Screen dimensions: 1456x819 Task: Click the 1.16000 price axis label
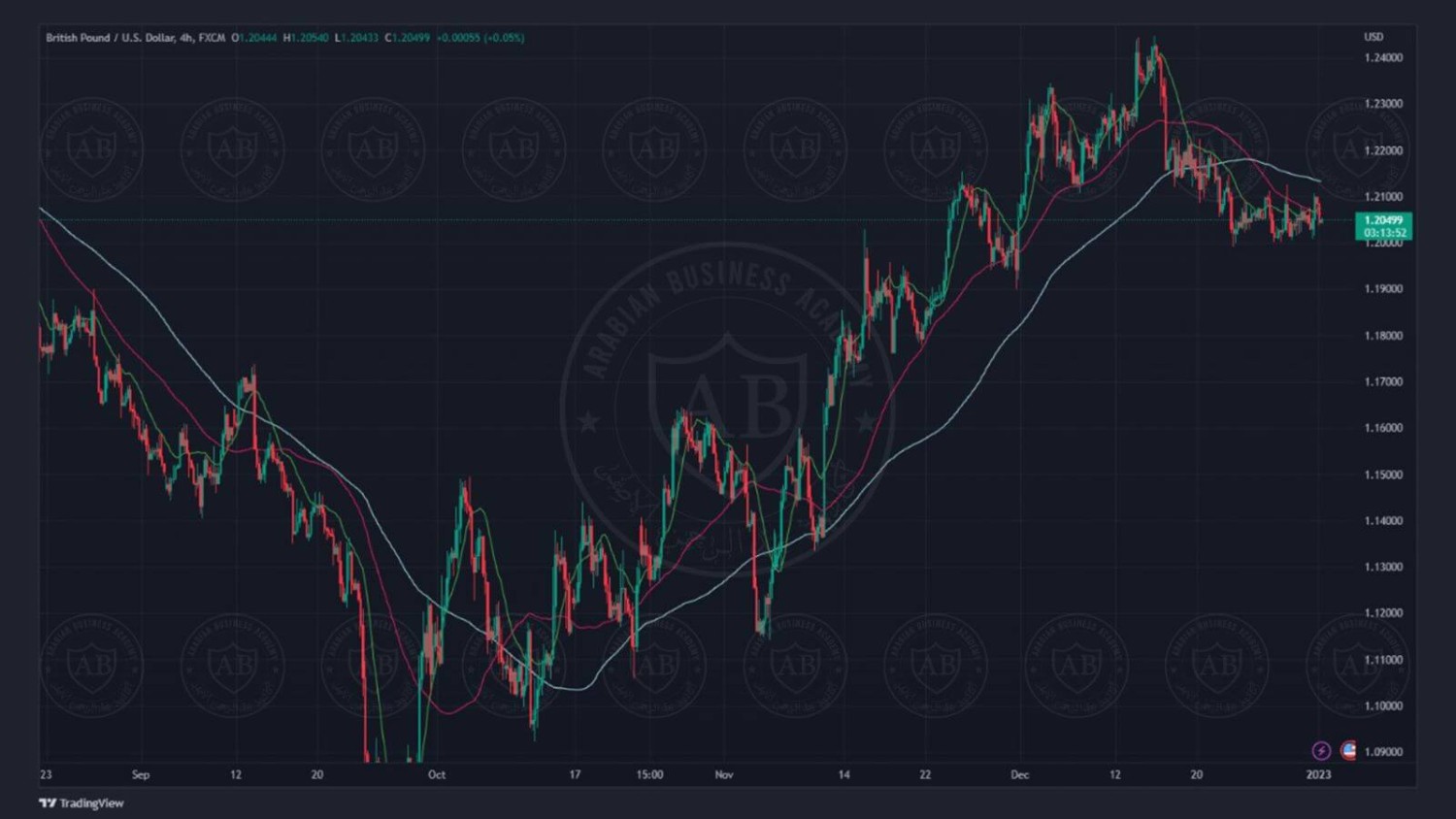[1383, 428]
